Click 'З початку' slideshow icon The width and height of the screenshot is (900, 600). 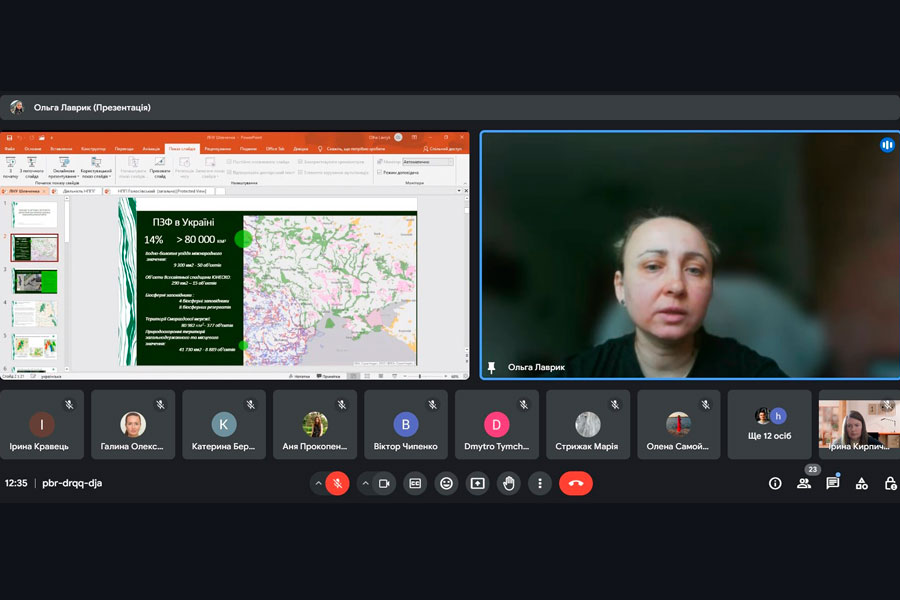(10, 167)
